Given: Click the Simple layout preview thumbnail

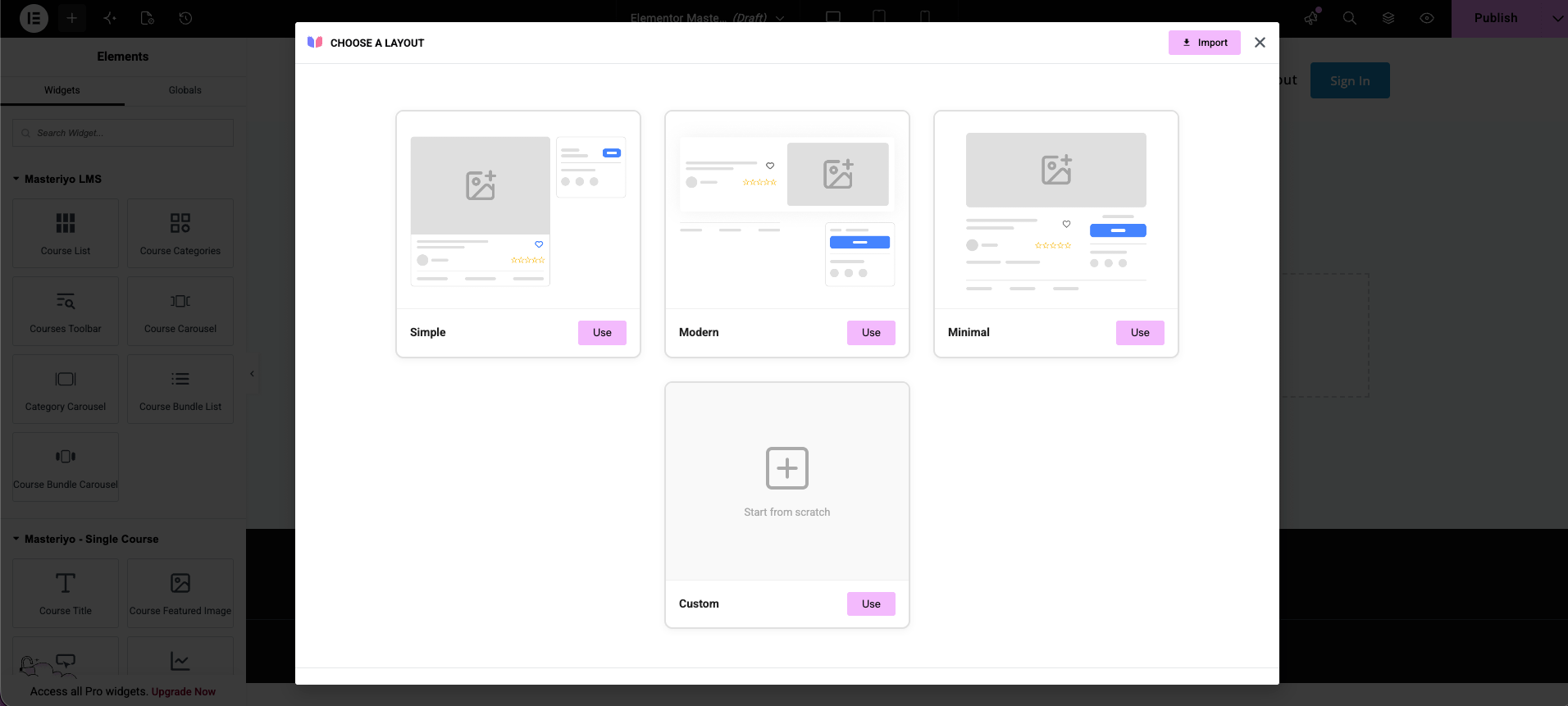Looking at the screenshot, I should click(518, 211).
